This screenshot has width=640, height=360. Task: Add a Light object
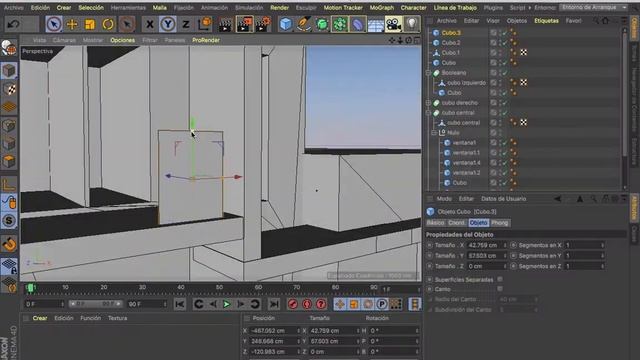(412, 24)
